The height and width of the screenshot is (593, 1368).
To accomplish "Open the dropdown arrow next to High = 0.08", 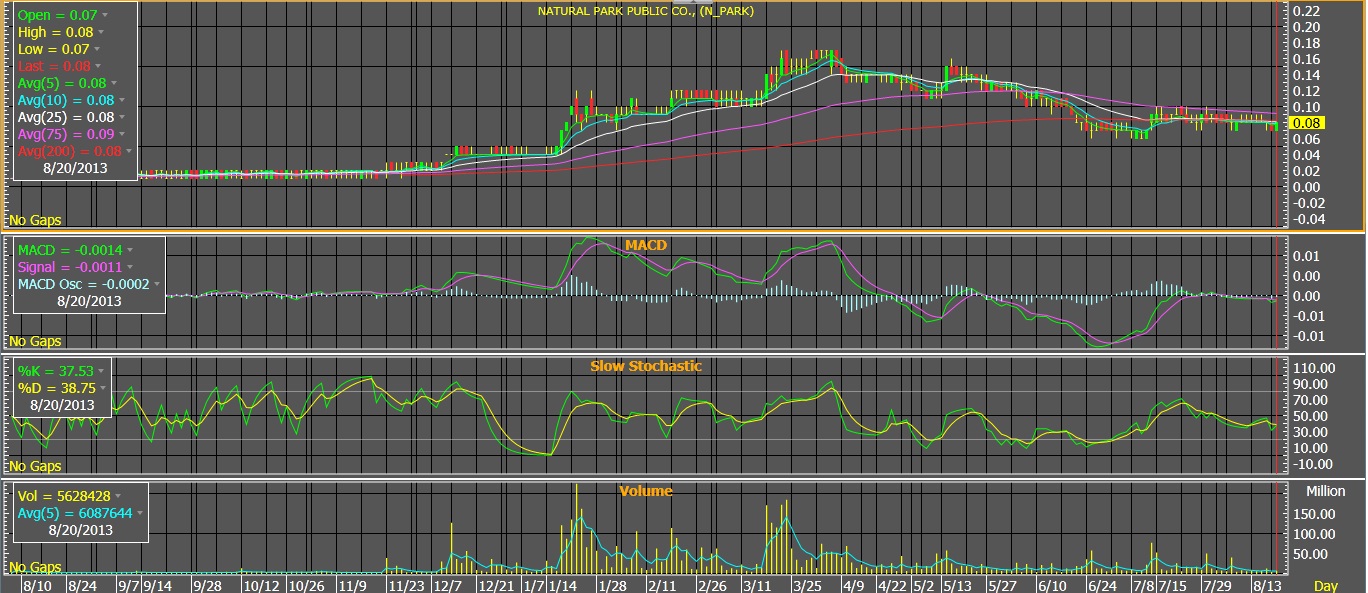I will click(x=103, y=33).
